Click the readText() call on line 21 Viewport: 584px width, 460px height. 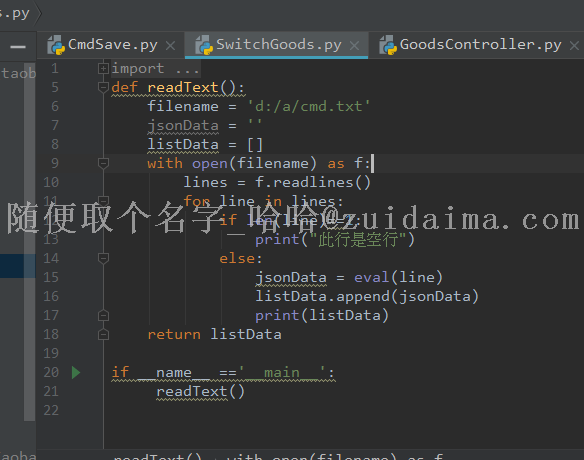(x=200, y=391)
